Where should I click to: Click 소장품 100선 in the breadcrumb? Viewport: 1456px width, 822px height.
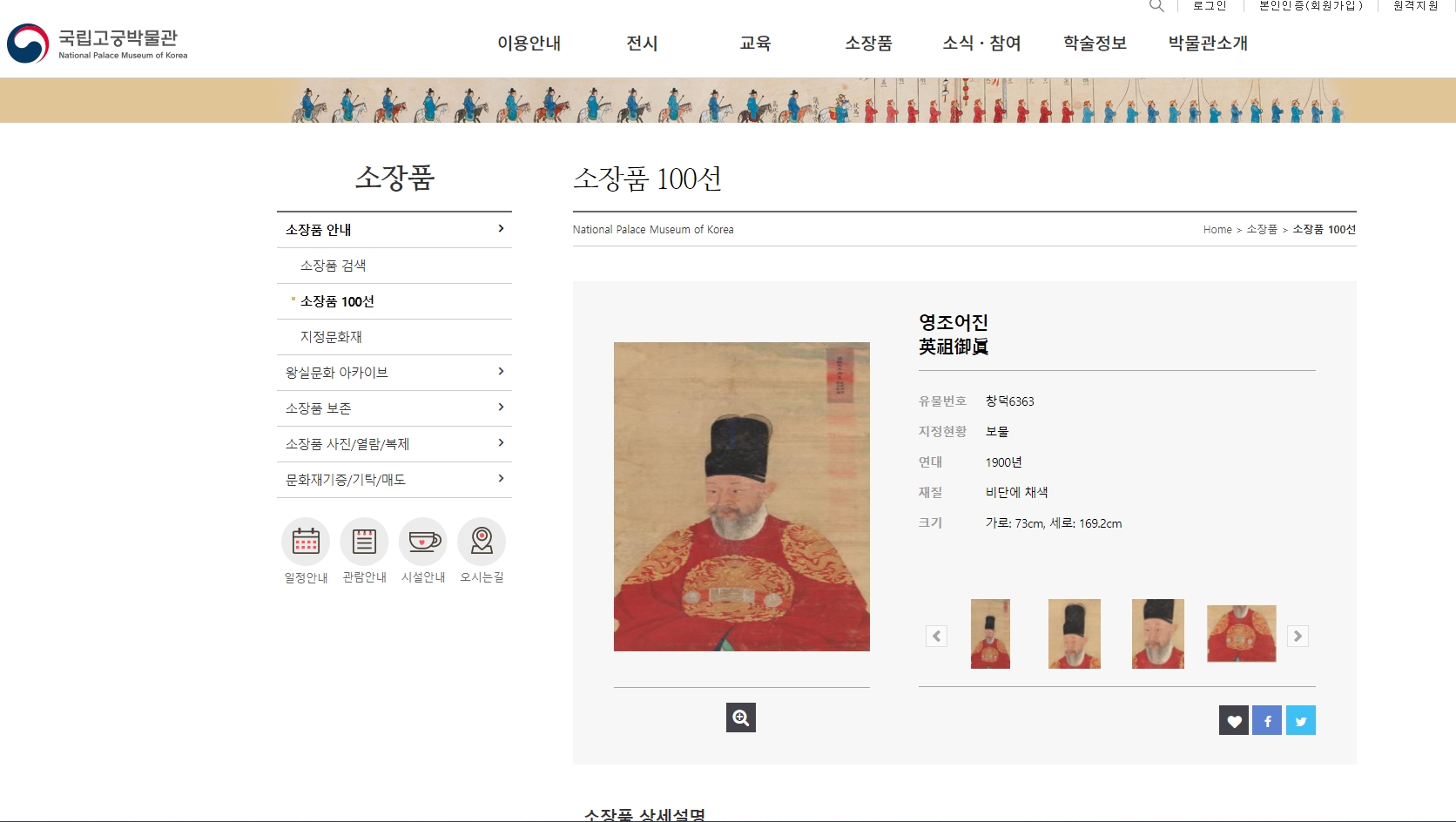tap(1325, 230)
